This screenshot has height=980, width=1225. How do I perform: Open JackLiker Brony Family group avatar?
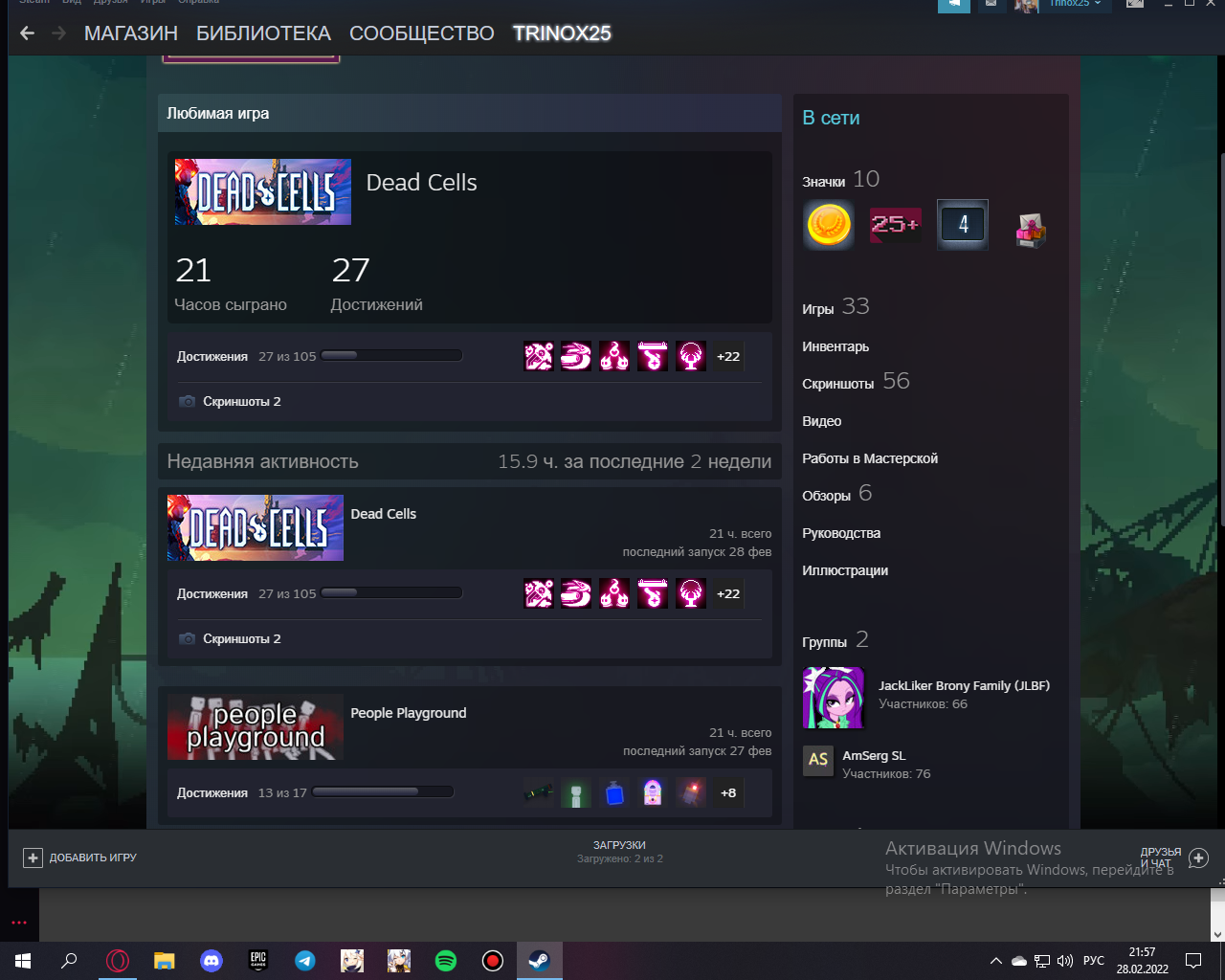pyautogui.click(x=834, y=698)
